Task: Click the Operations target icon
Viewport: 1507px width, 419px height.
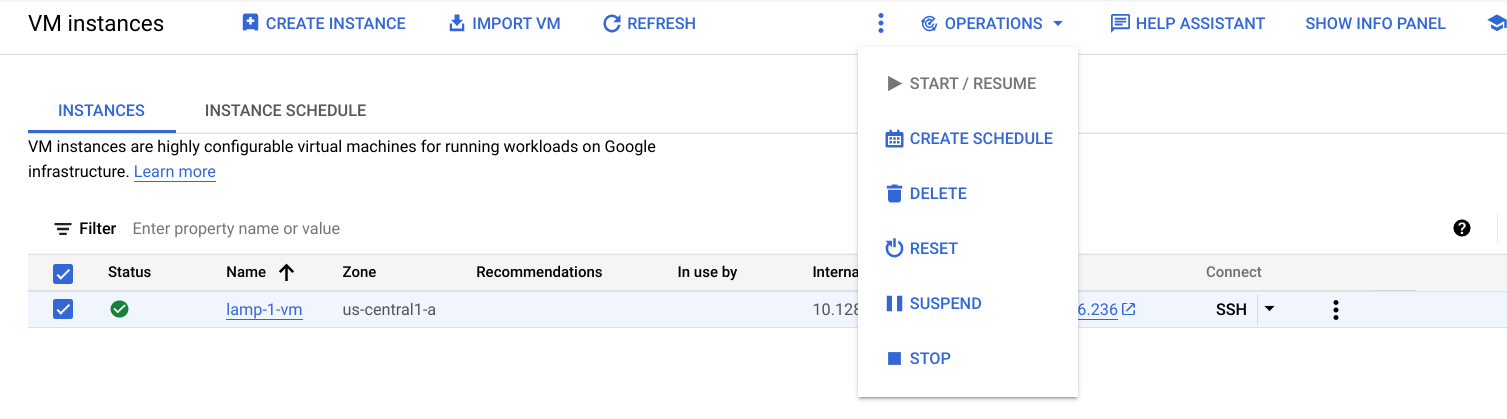Action: (928, 23)
